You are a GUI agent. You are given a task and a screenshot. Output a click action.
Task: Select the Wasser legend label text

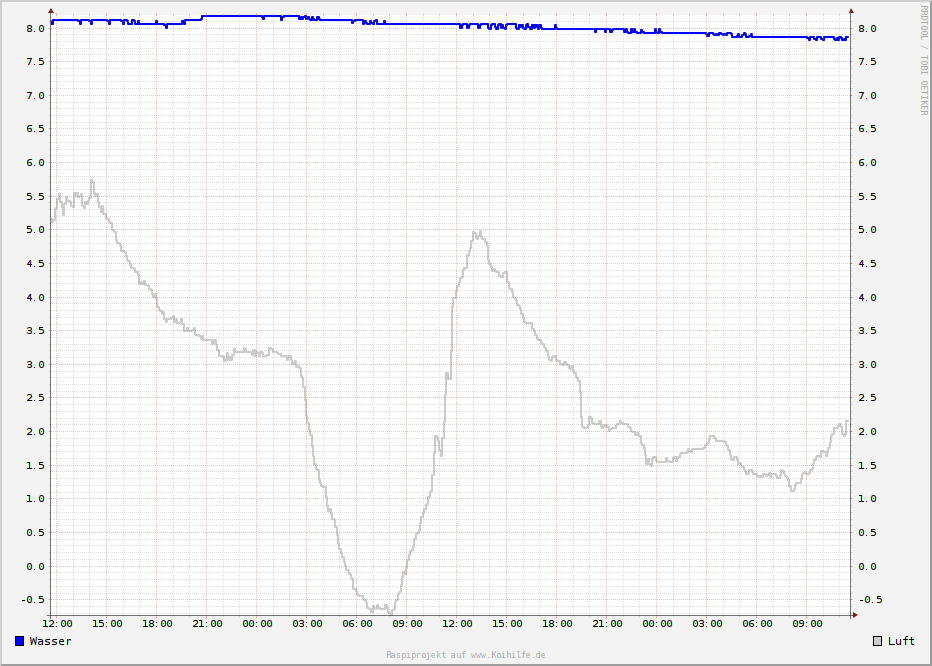[50, 641]
